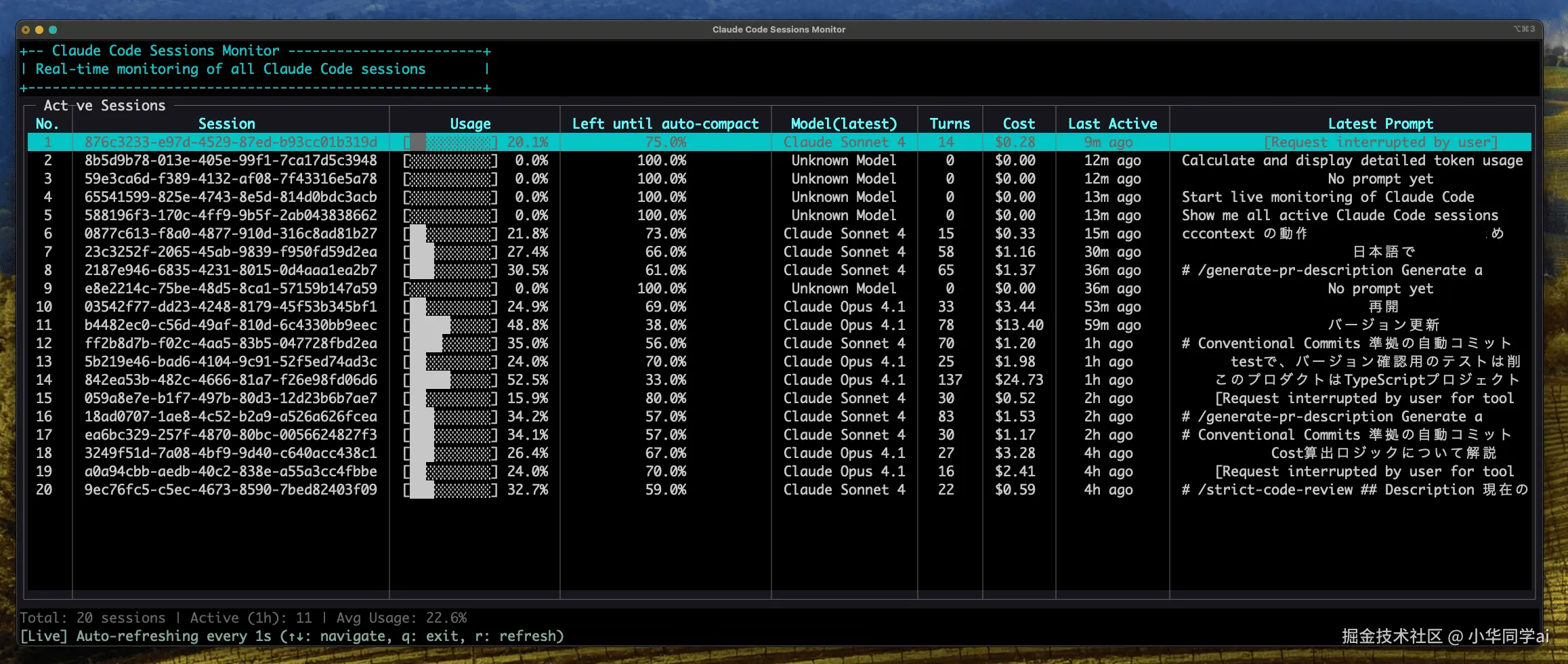The height and width of the screenshot is (664, 1568).
Task: Click the Turns column header
Action: [x=950, y=124]
